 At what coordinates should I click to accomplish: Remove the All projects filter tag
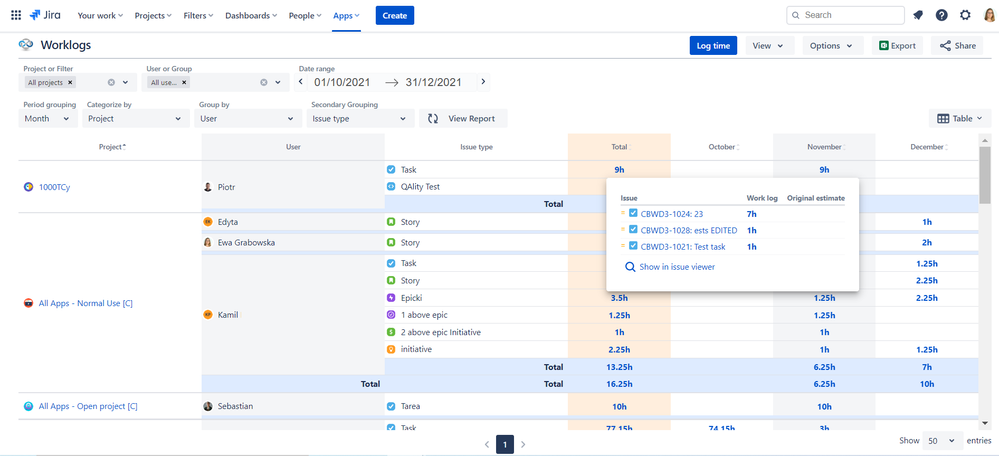tap(70, 83)
